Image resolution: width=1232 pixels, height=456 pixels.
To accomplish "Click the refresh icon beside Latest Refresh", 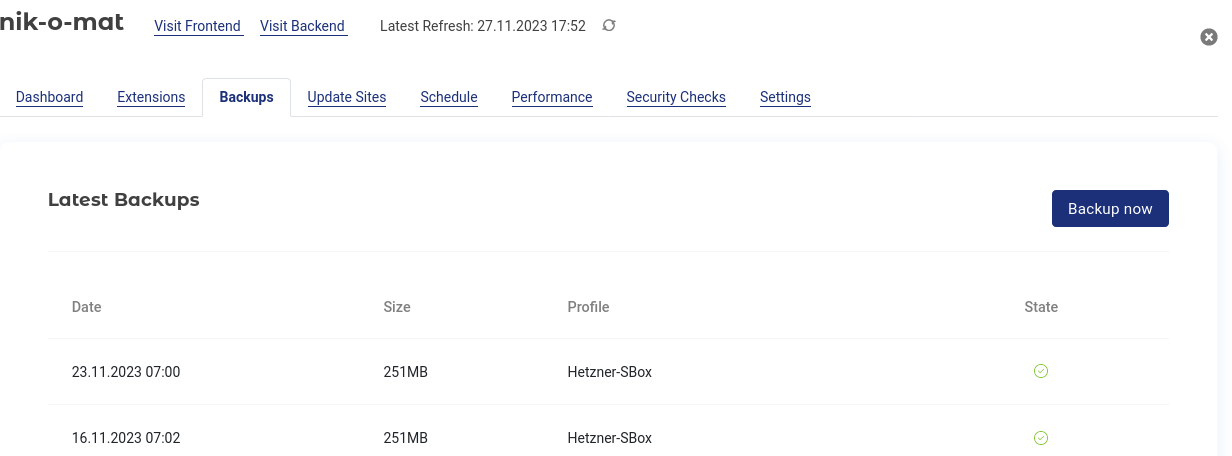I will [608, 26].
